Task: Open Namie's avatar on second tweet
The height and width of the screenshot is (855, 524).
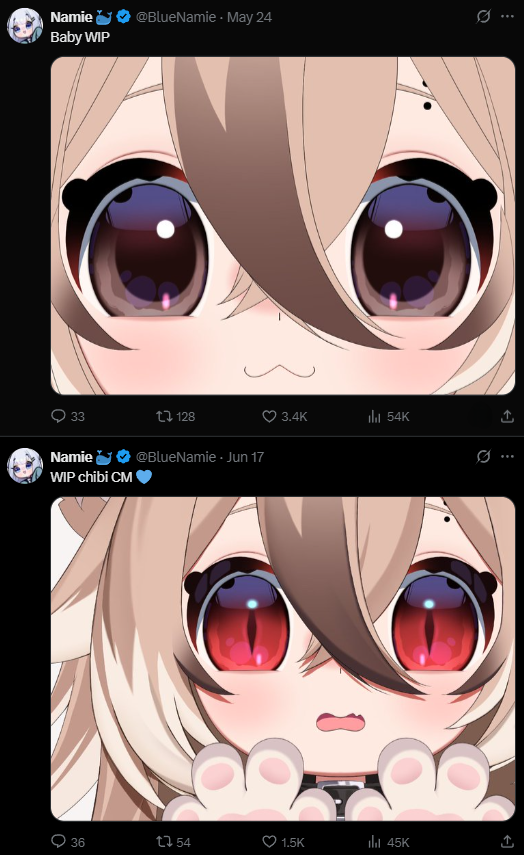Action: (x=25, y=465)
